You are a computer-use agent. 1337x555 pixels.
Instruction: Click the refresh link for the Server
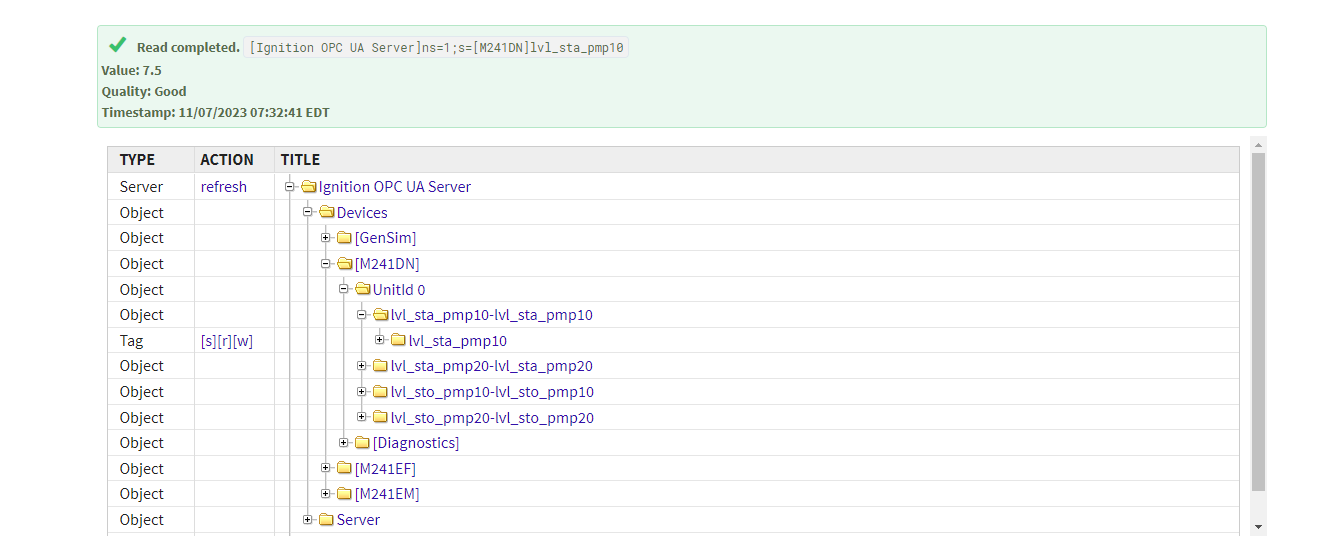point(224,187)
